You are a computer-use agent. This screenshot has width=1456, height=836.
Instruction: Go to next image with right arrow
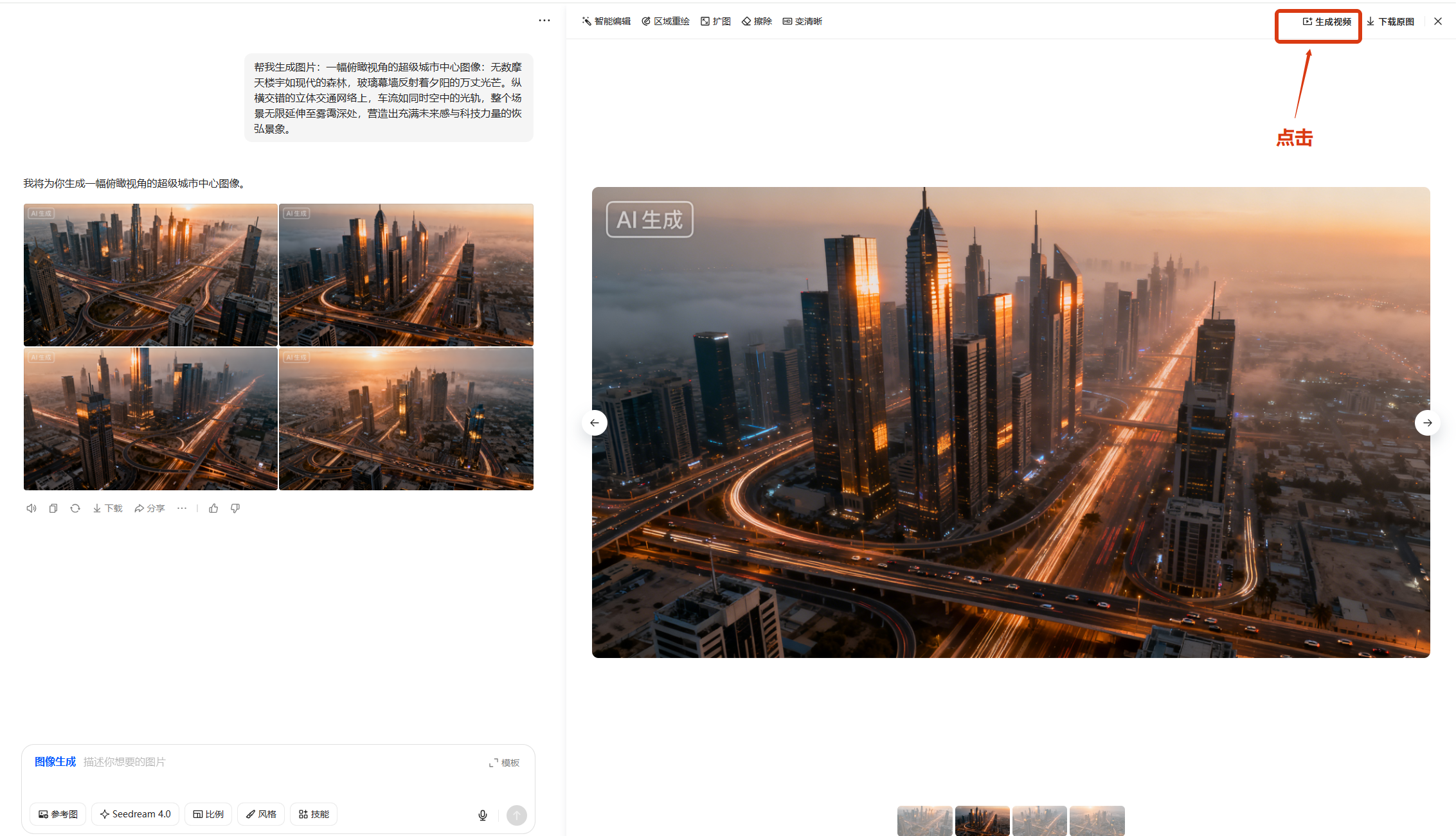click(x=1427, y=423)
